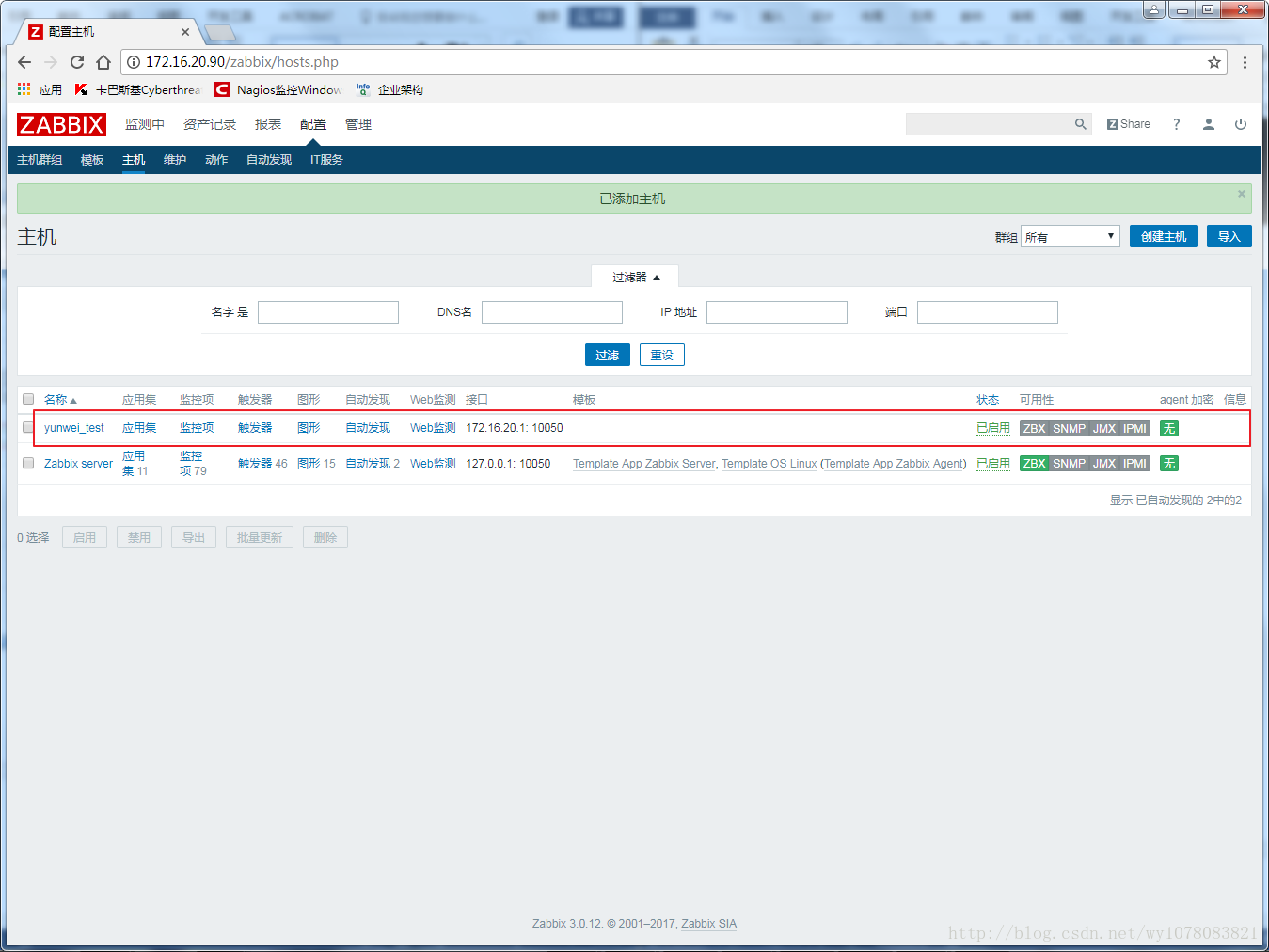
Task: Click the search magnifier icon
Action: click(1080, 124)
